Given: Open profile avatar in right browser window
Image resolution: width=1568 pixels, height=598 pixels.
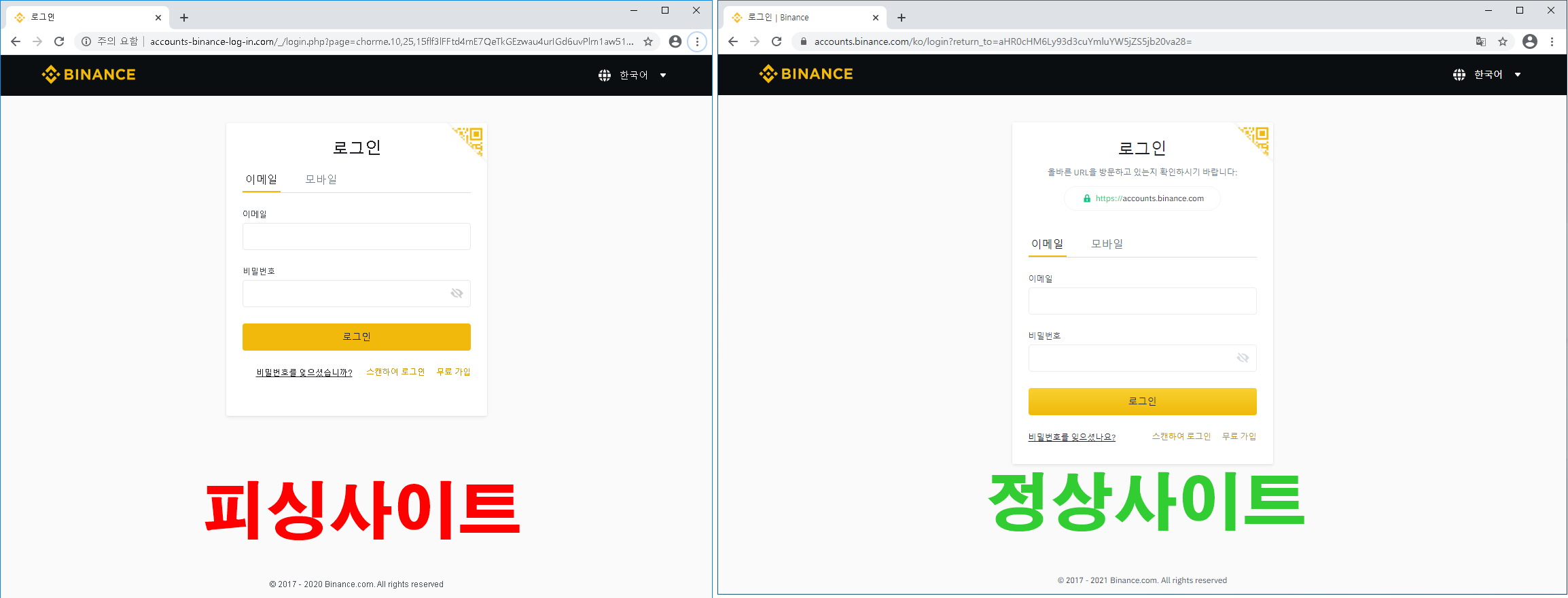Looking at the screenshot, I should [x=1530, y=41].
